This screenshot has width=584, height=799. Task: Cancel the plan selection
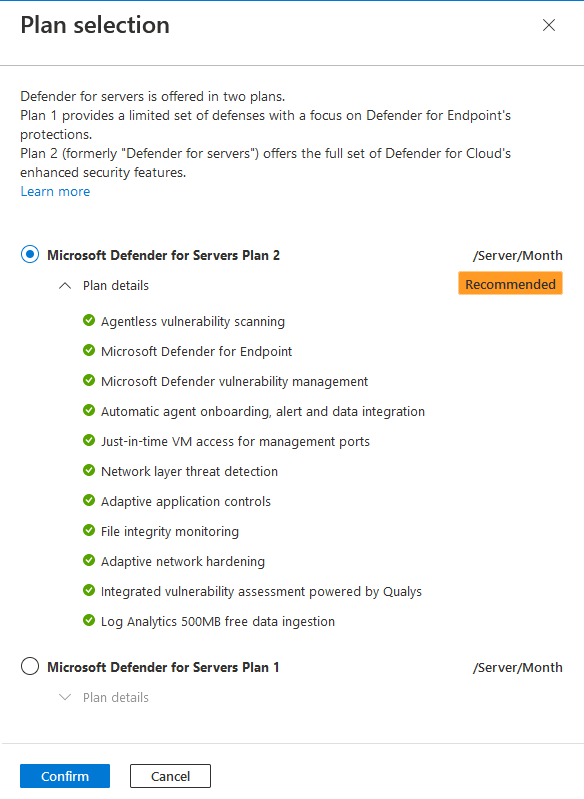(170, 776)
